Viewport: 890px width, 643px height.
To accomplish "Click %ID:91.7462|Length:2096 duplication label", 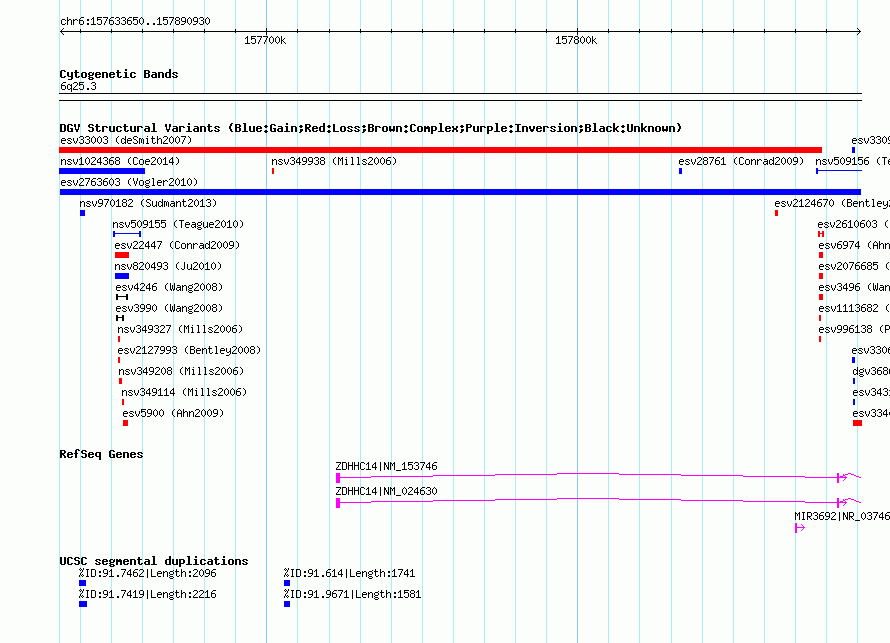I will click(148, 573).
